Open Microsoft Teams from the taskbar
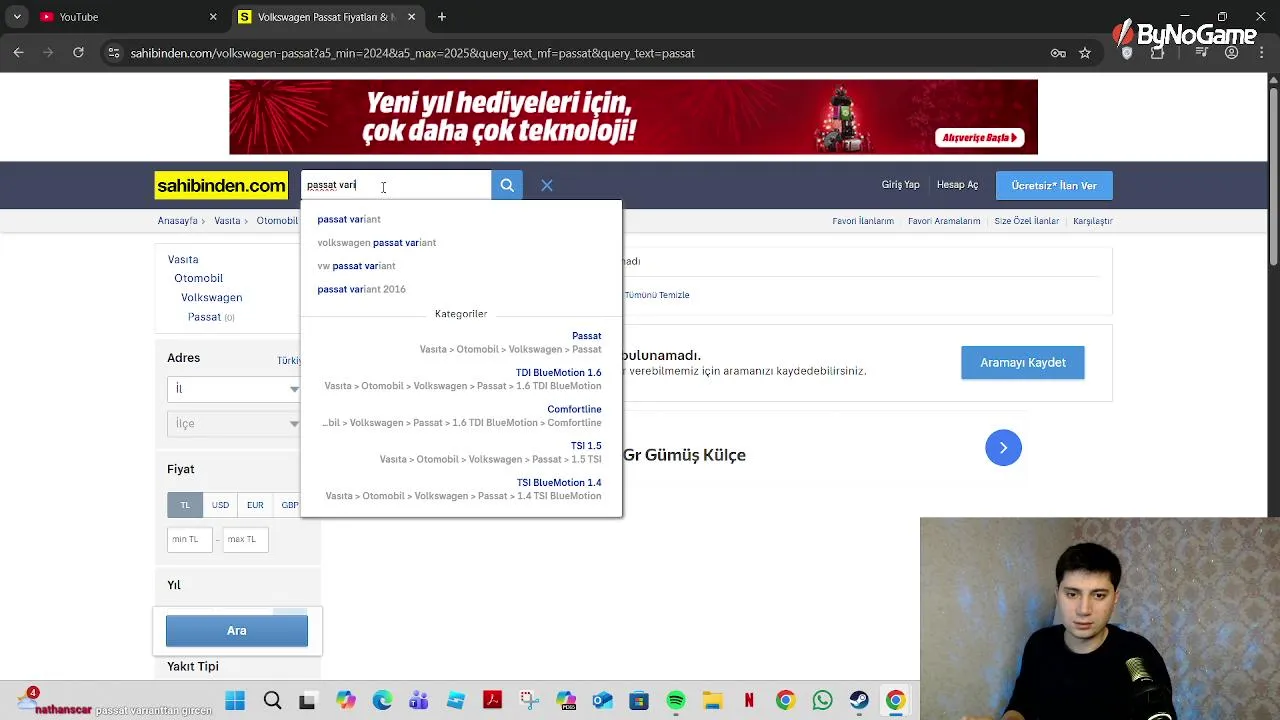Image resolution: width=1280 pixels, height=720 pixels. [419, 701]
